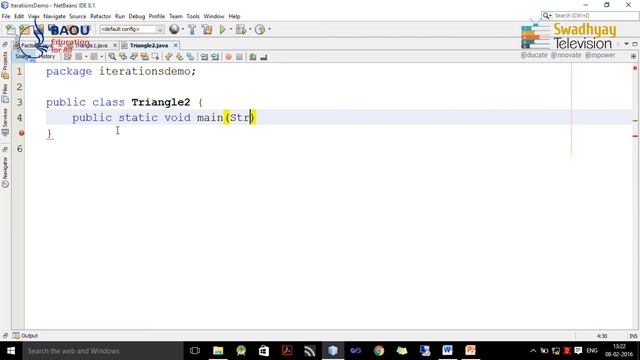Switch to the History view button
Screen dimensions: 640x360
(47, 56)
